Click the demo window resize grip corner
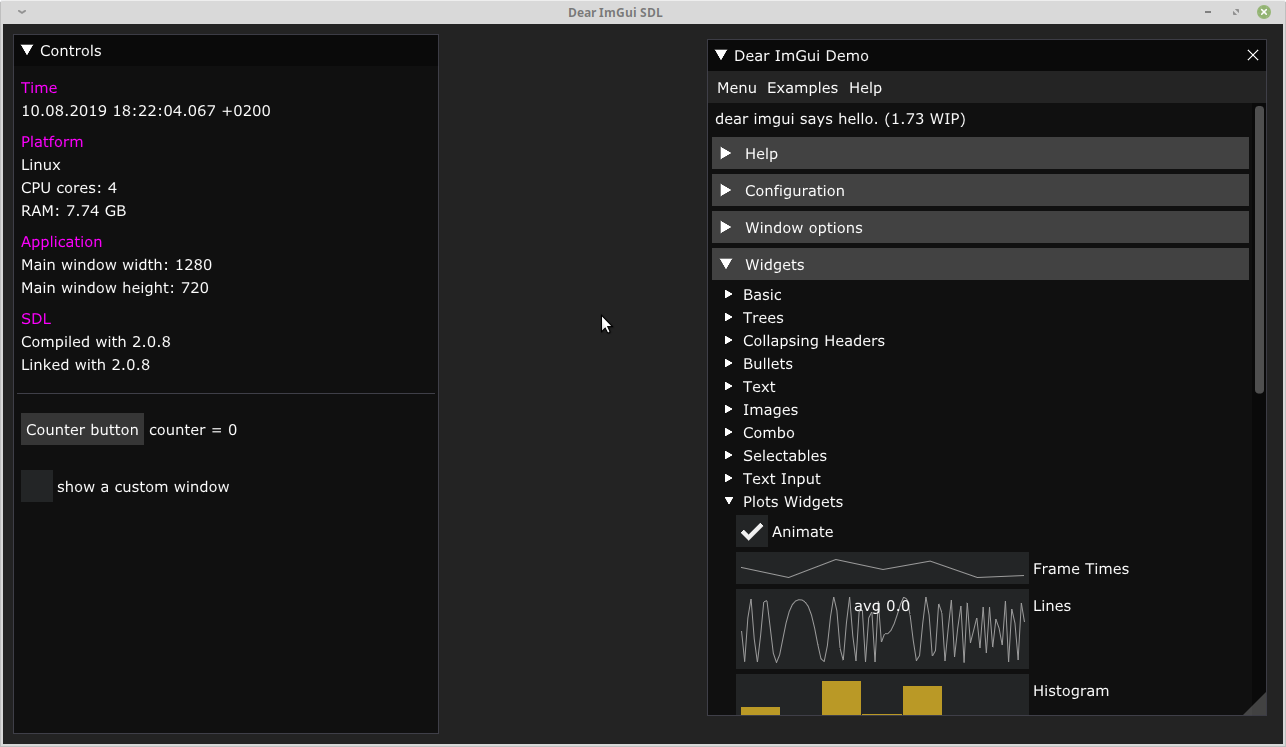1286x747 pixels. [1257, 706]
